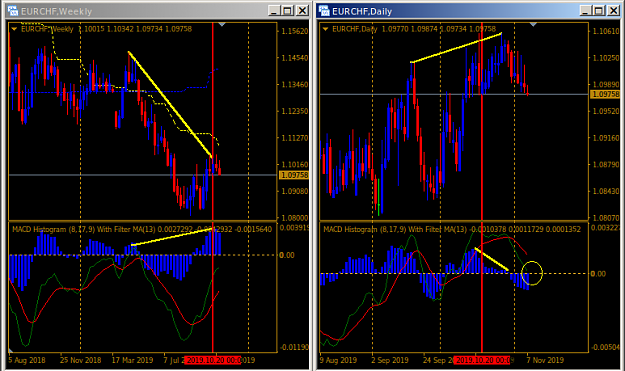Click the 1.09758 current price tag on Daily chart
This screenshot has width=625, height=371.
coord(605,94)
